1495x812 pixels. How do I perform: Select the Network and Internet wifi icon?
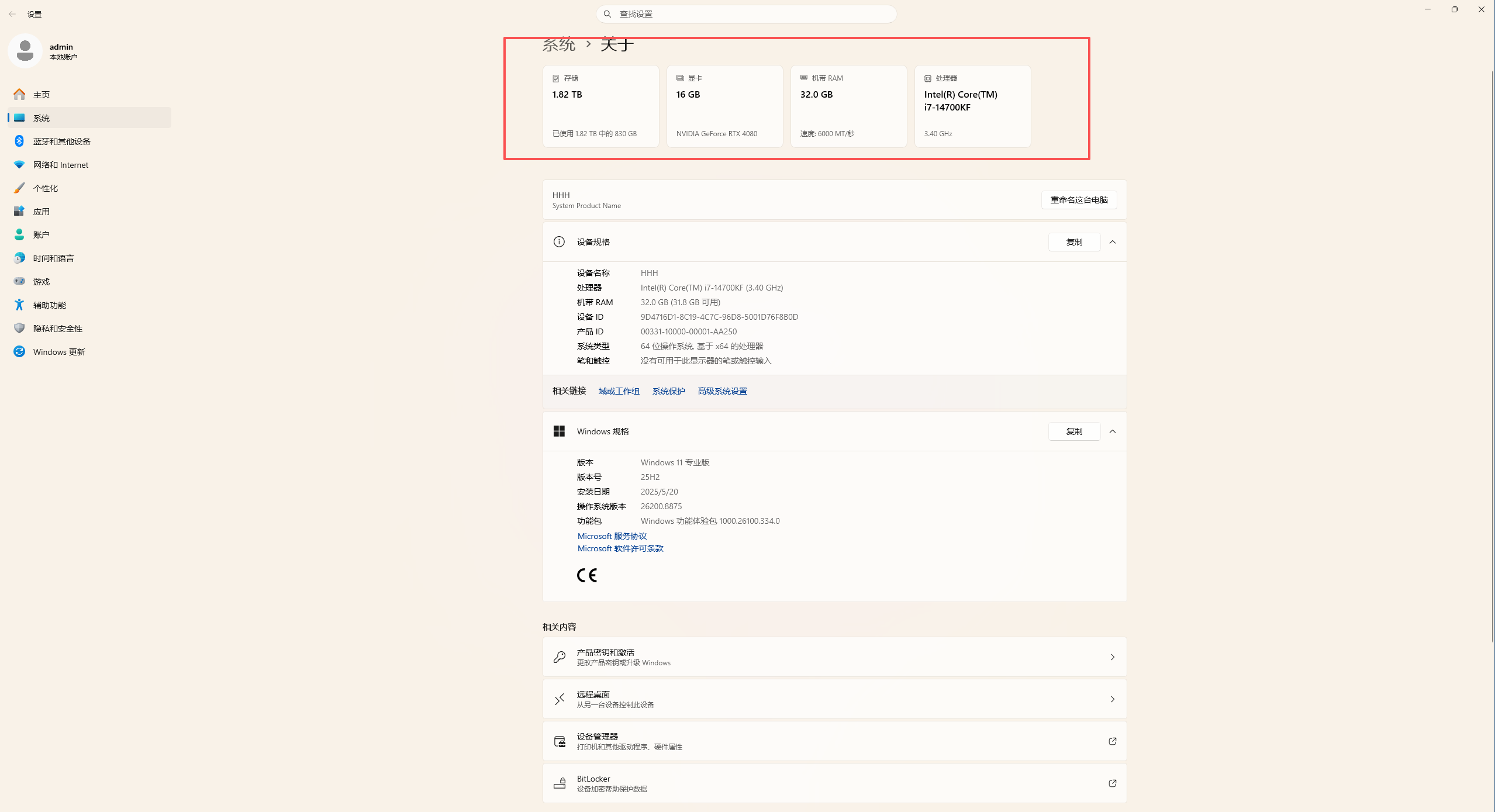pos(19,164)
